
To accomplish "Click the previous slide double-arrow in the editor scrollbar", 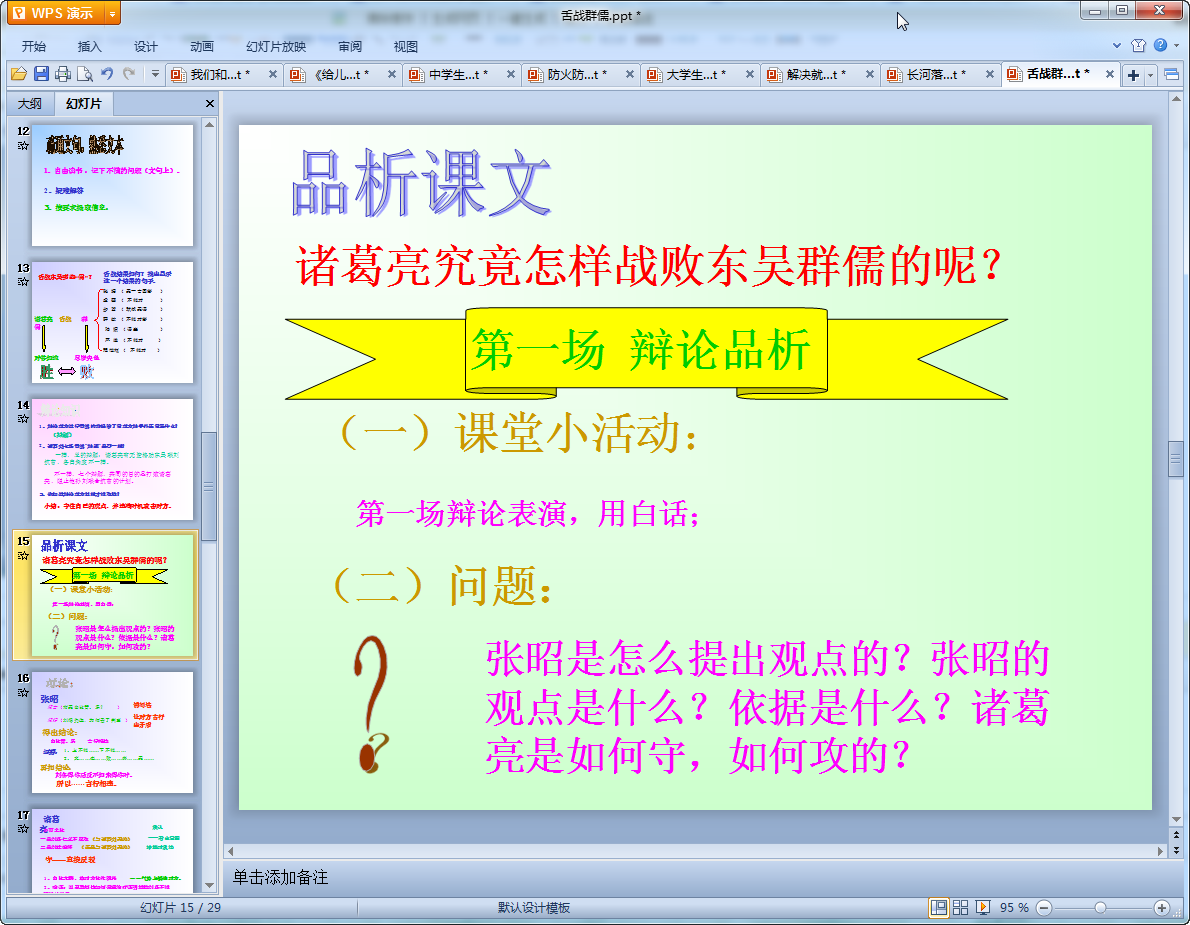I will pyautogui.click(x=1176, y=835).
